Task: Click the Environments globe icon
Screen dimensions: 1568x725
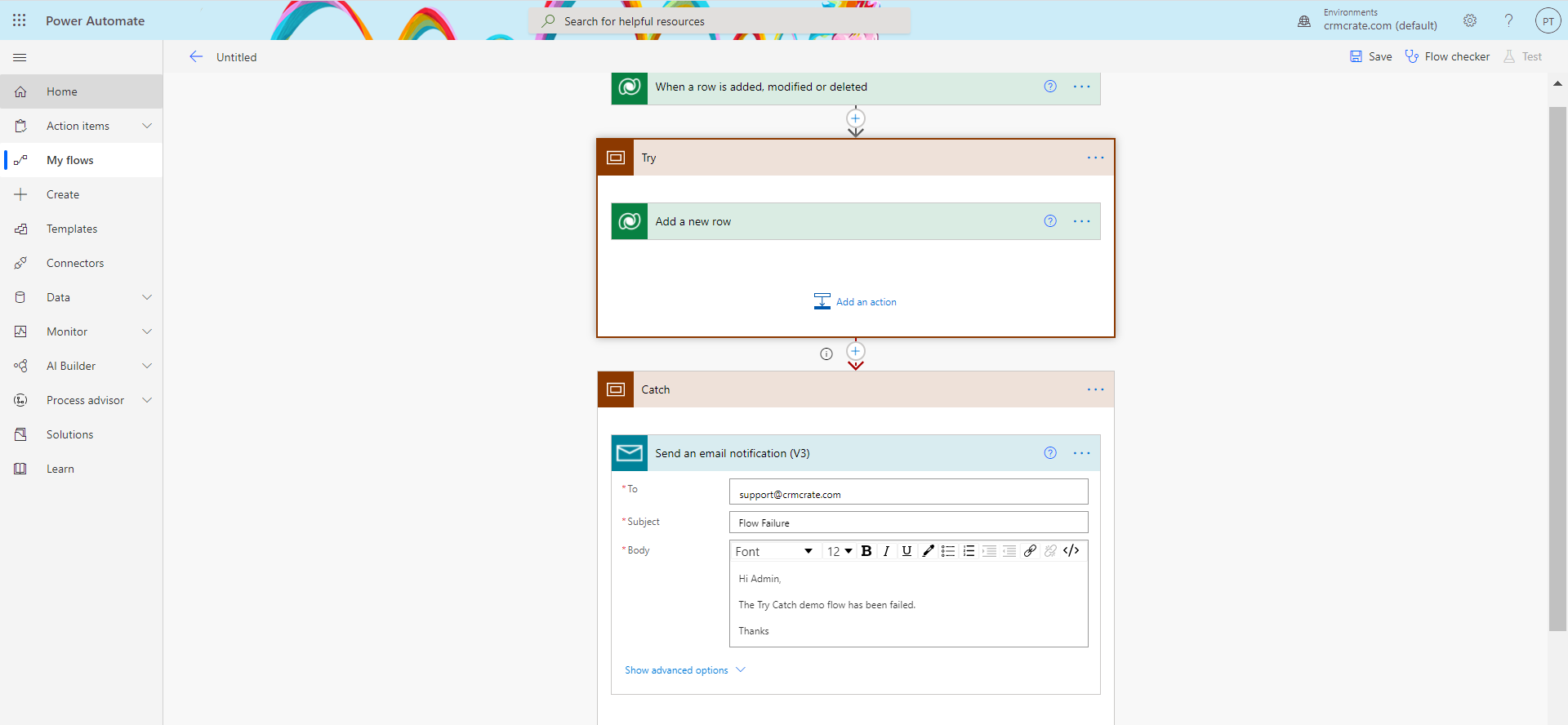Action: (x=1304, y=21)
